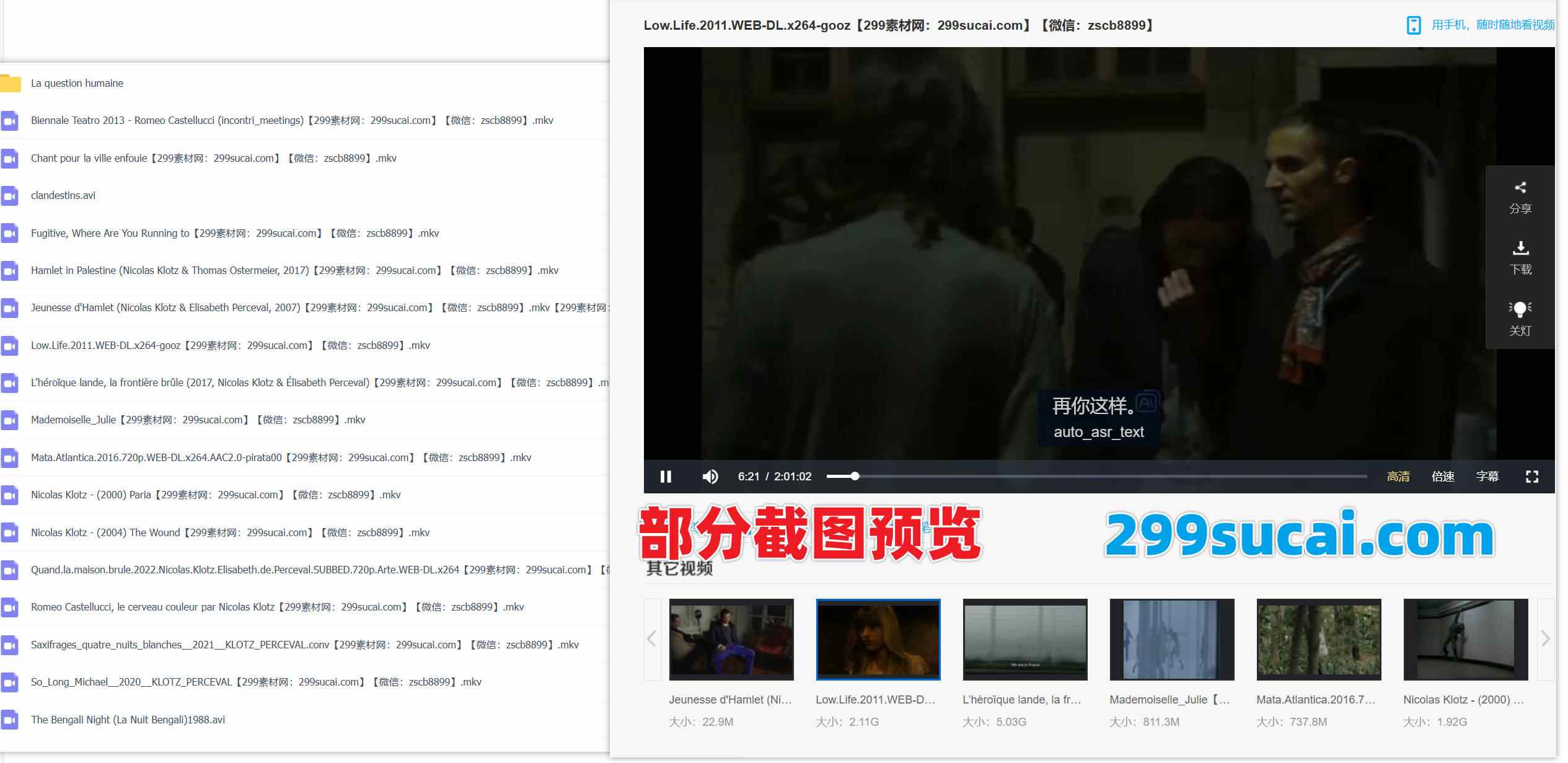The width and height of the screenshot is (1568, 763).
Task: Click video icon of Hamlet in Palestine file
Action: [9, 271]
